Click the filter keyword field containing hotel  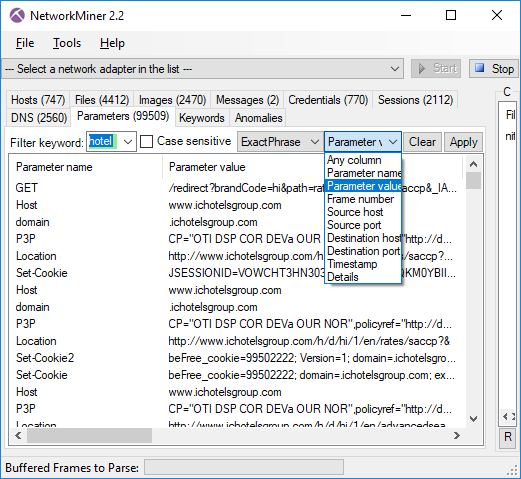(x=104, y=141)
